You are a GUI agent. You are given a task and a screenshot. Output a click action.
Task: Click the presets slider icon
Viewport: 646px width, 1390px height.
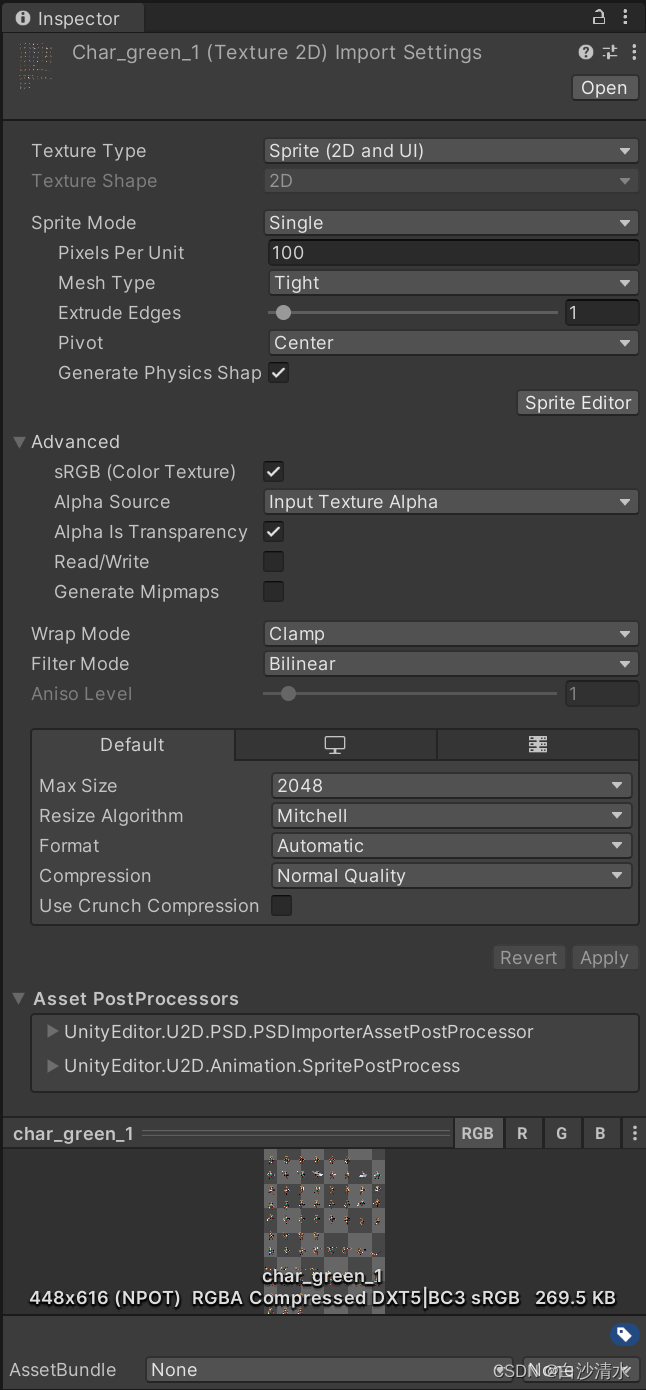coord(610,53)
